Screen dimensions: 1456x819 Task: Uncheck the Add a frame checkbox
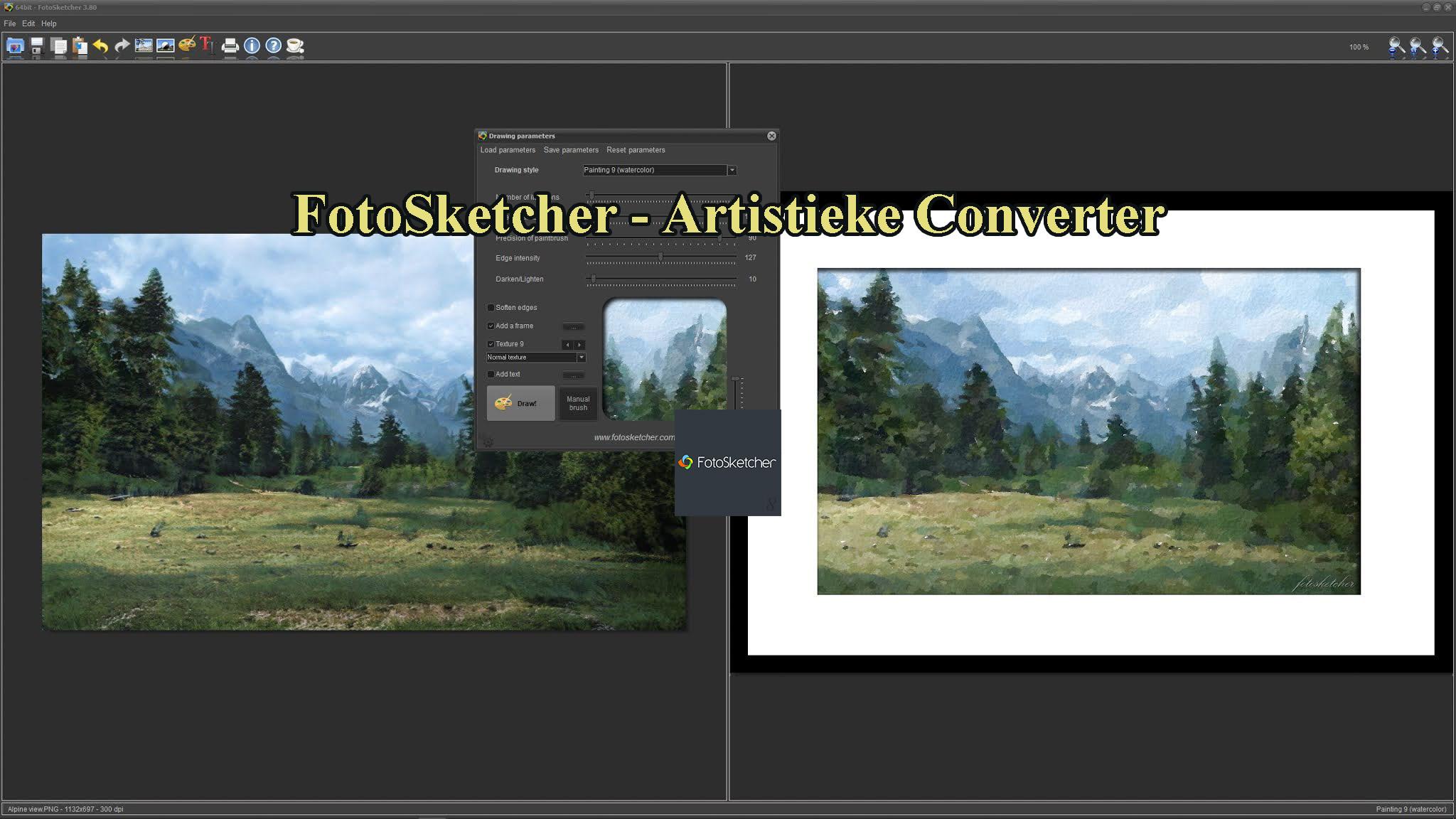pyautogui.click(x=491, y=326)
